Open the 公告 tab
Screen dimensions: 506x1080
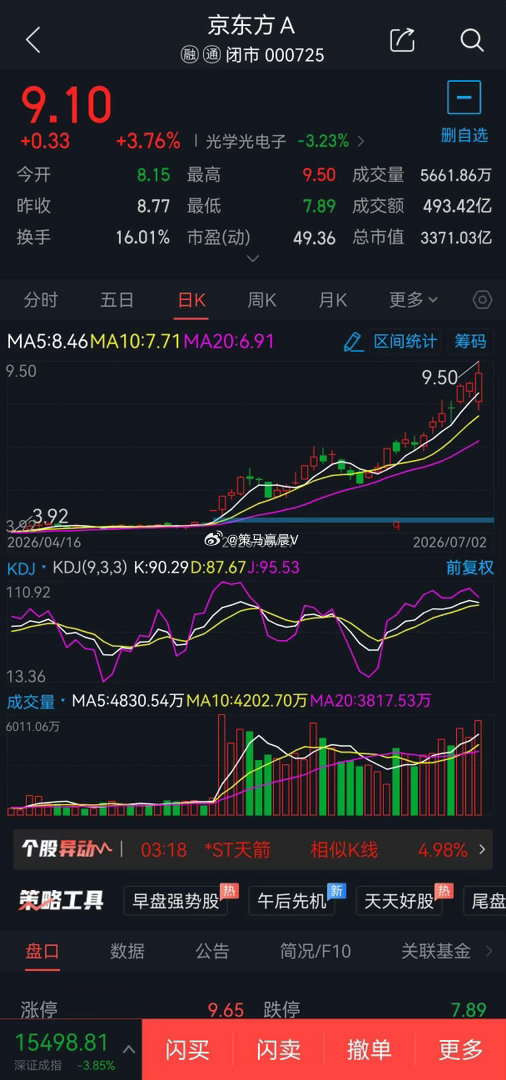(212, 951)
